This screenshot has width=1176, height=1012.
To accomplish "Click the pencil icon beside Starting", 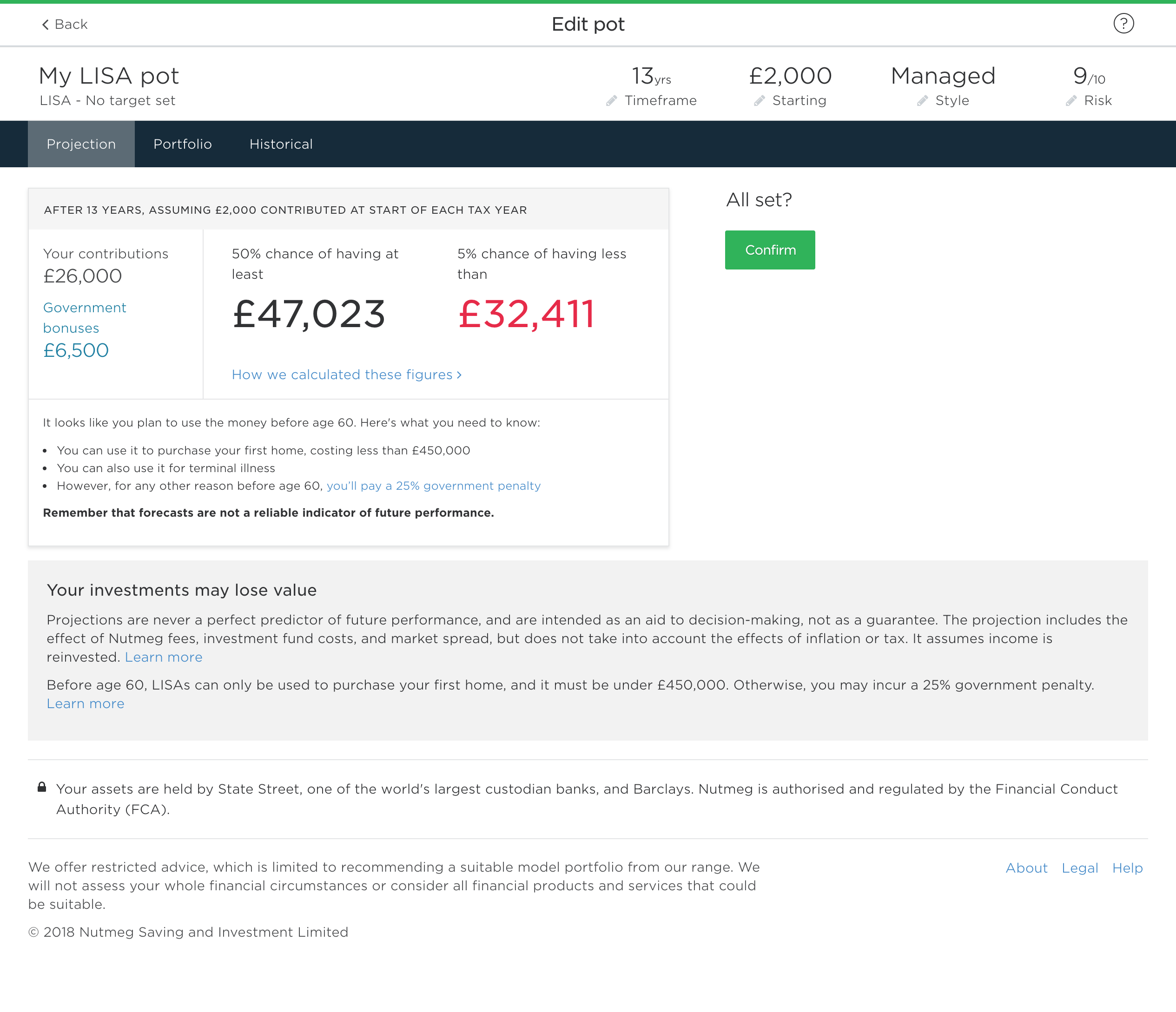I will coord(759,101).
